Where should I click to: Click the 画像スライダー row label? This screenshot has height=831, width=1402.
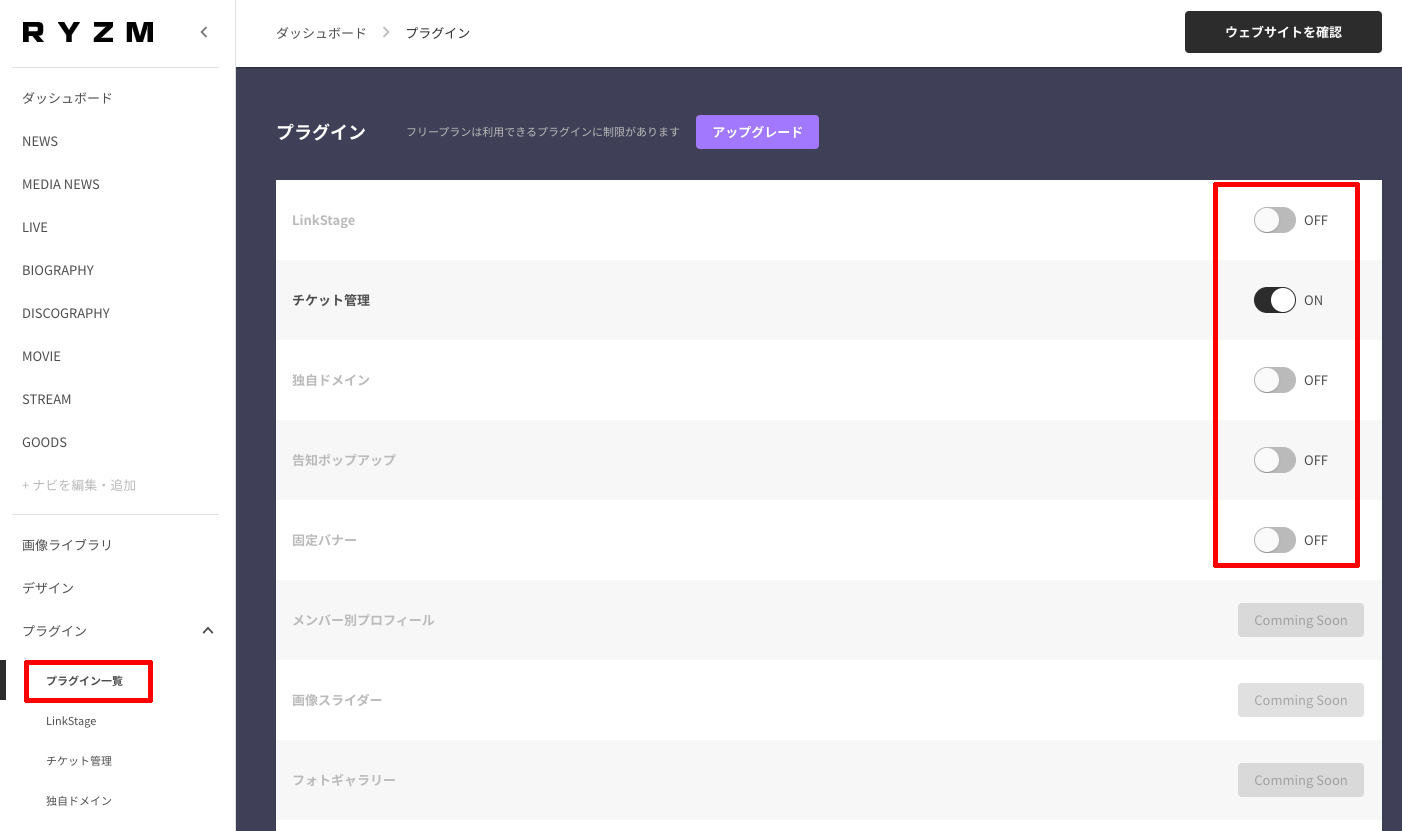click(337, 700)
